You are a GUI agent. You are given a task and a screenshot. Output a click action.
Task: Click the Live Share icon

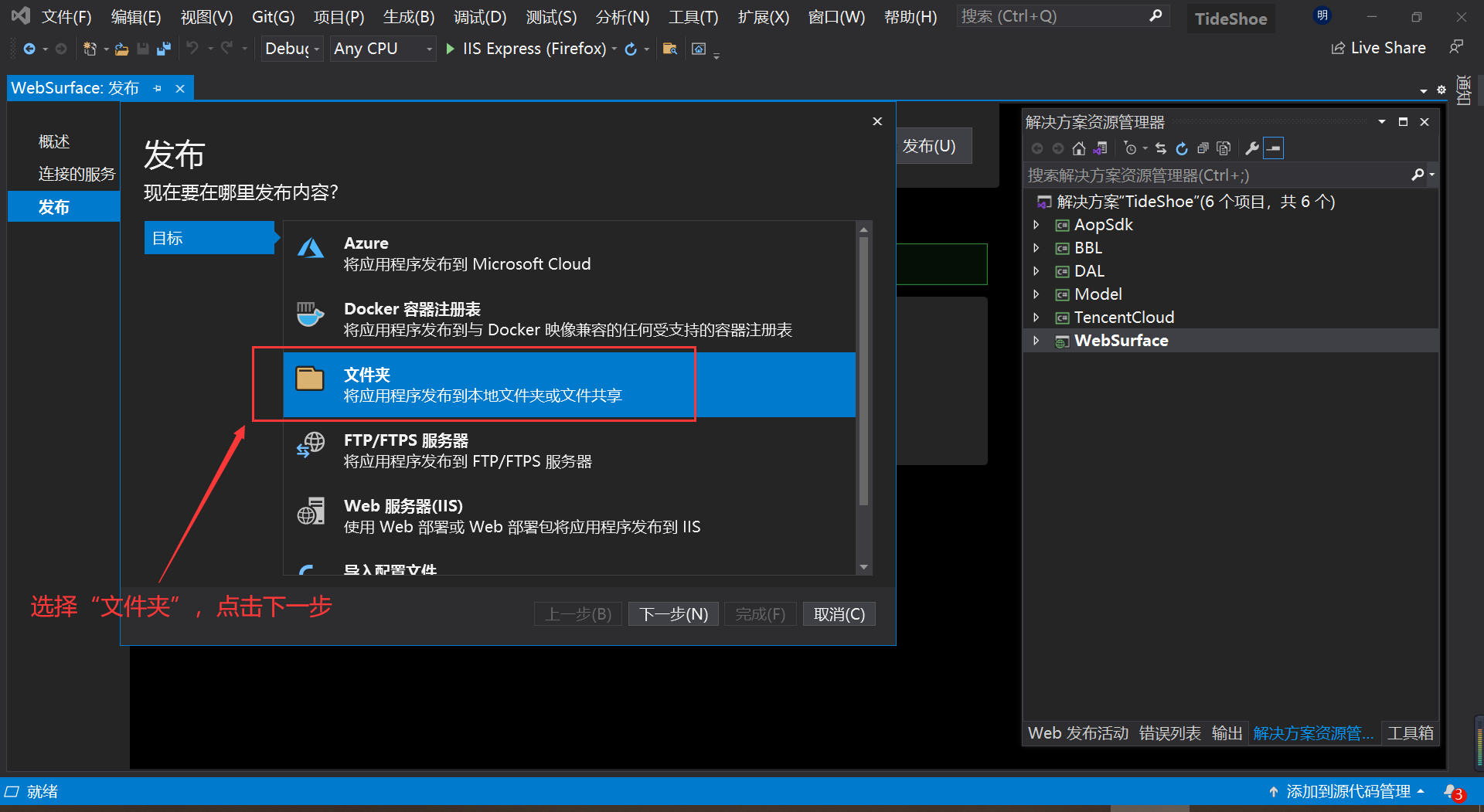coord(1338,48)
